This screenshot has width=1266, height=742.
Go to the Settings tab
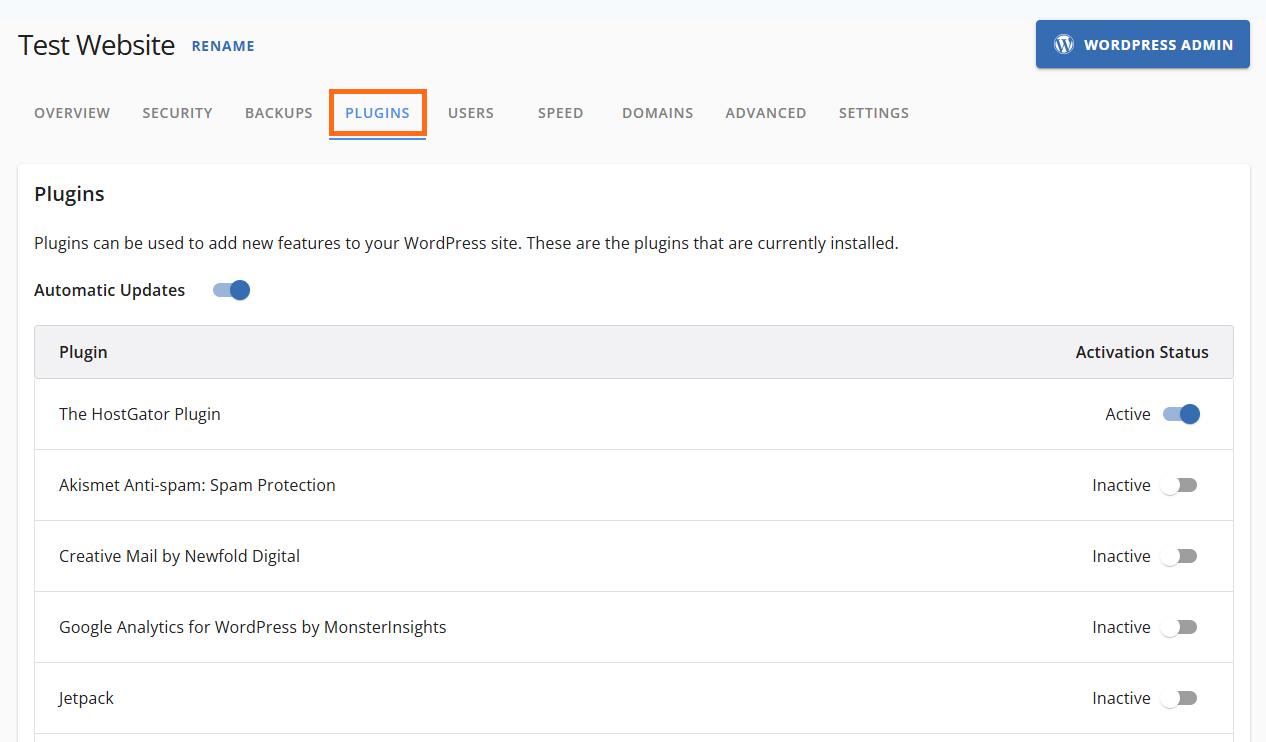(x=874, y=113)
